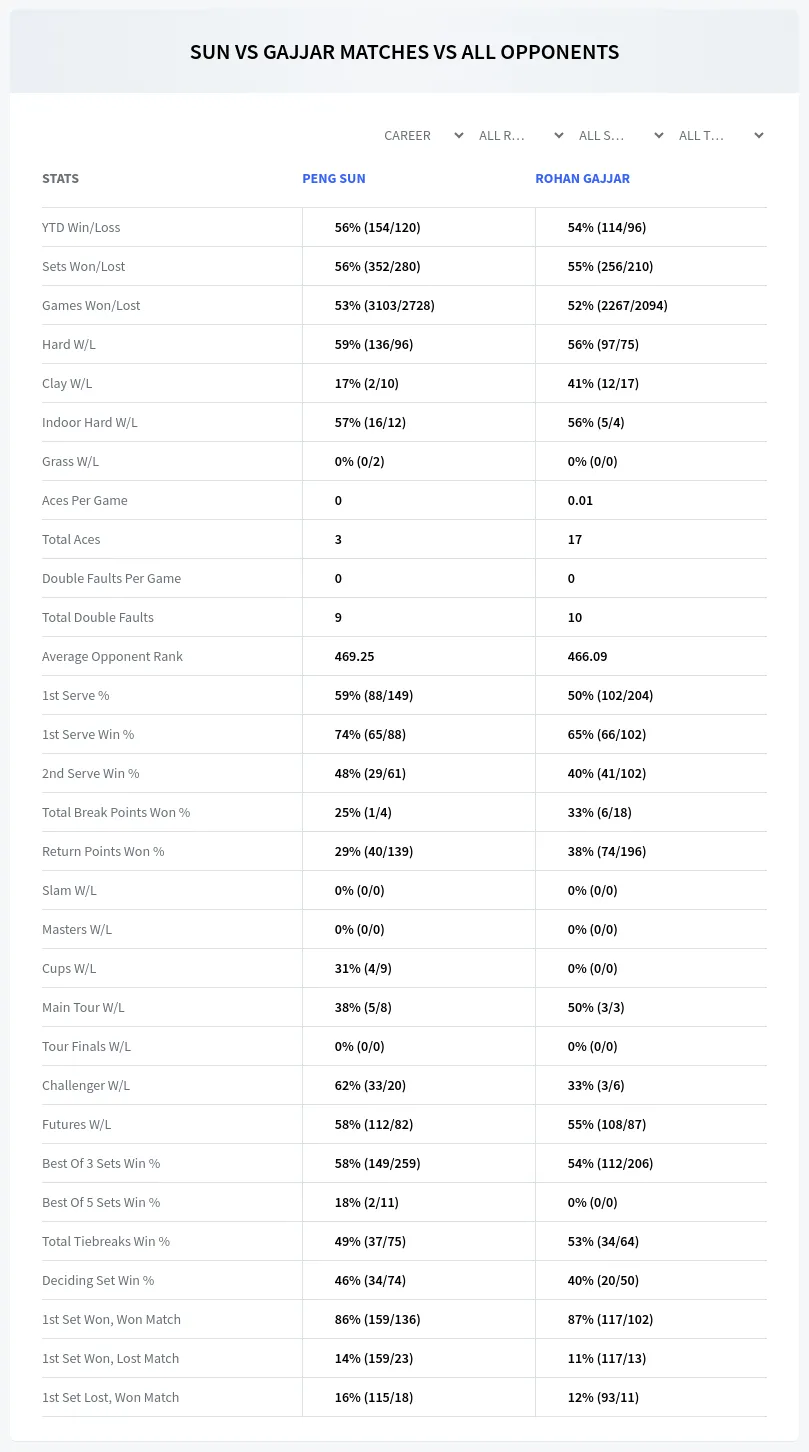Click the chevron arrow beside CAREER
Viewport: 809px width, 1452px height.
tap(459, 135)
